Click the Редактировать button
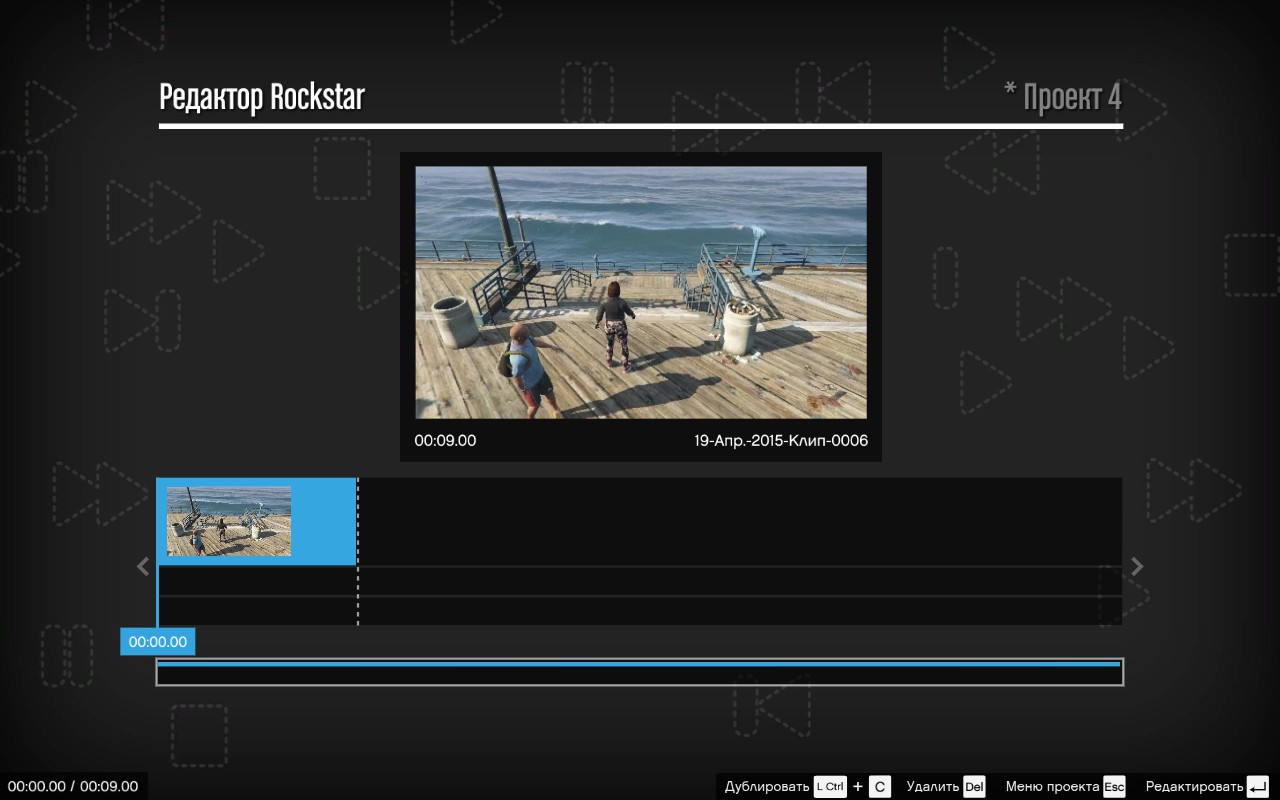Screen dimensions: 1280x800 (1194, 787)
